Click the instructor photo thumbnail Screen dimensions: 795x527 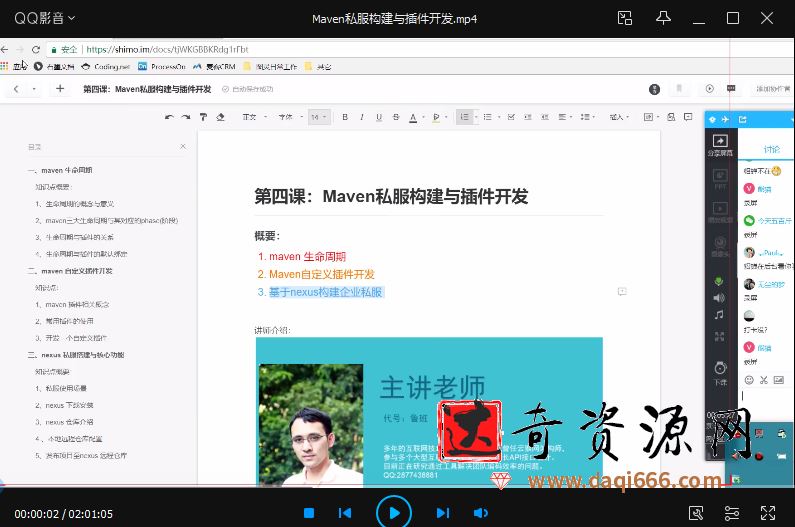tap(311, 425)
